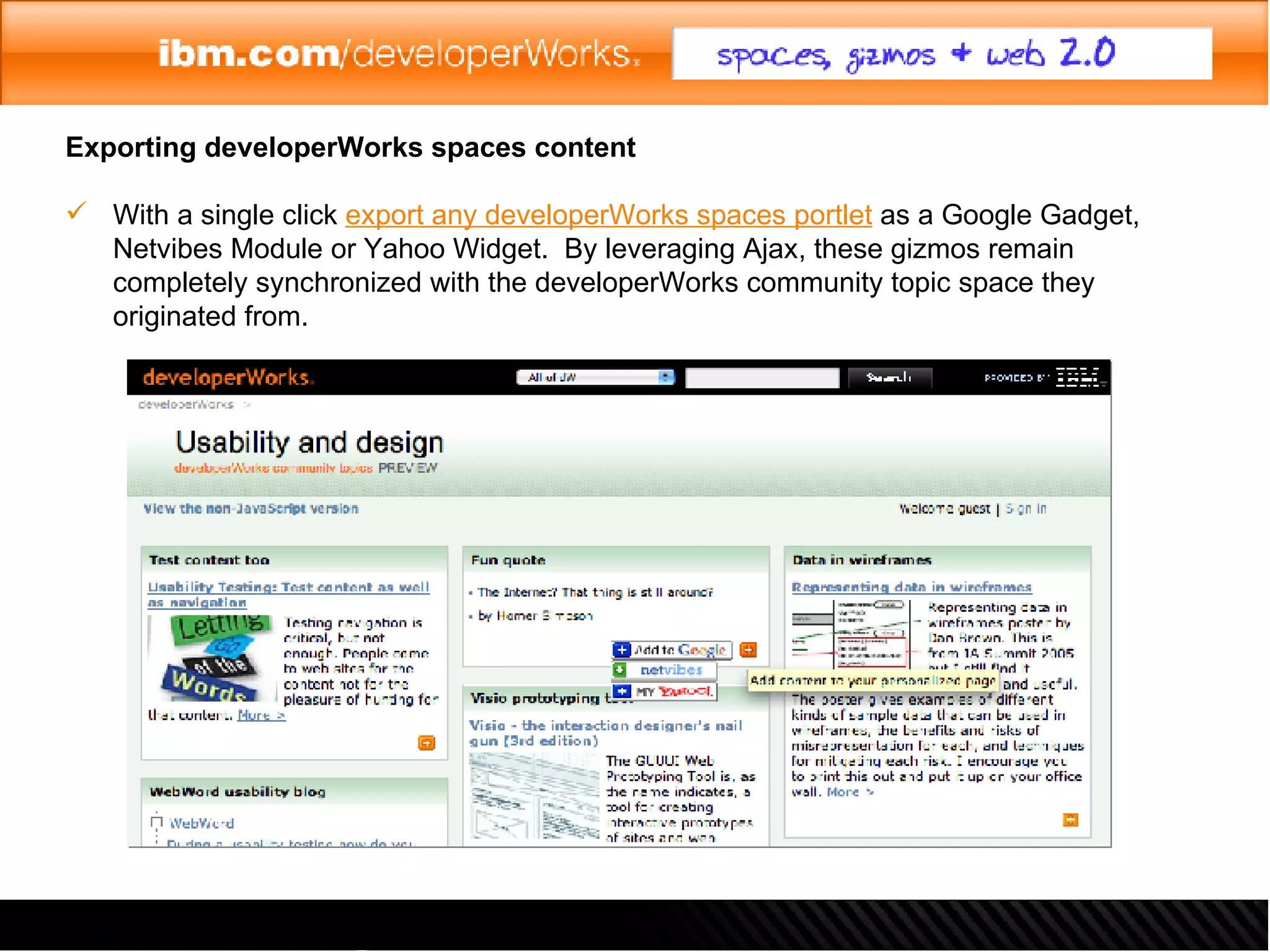
Task: Open export icon in the Fun quote portlet
Action: pos(748,650)
